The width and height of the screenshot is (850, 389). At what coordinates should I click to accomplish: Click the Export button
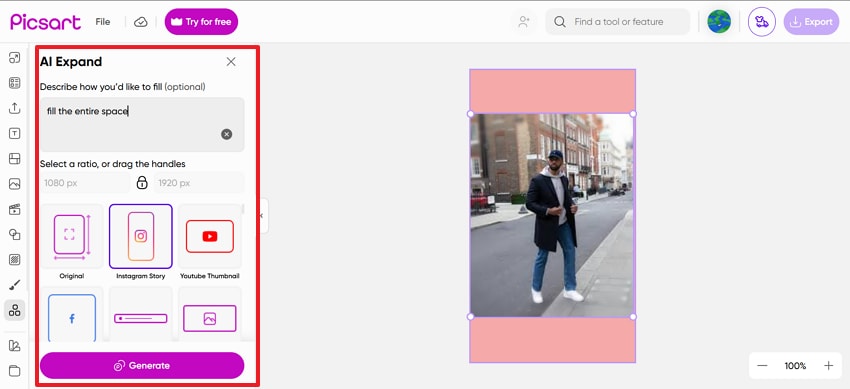tap(811, 22)
